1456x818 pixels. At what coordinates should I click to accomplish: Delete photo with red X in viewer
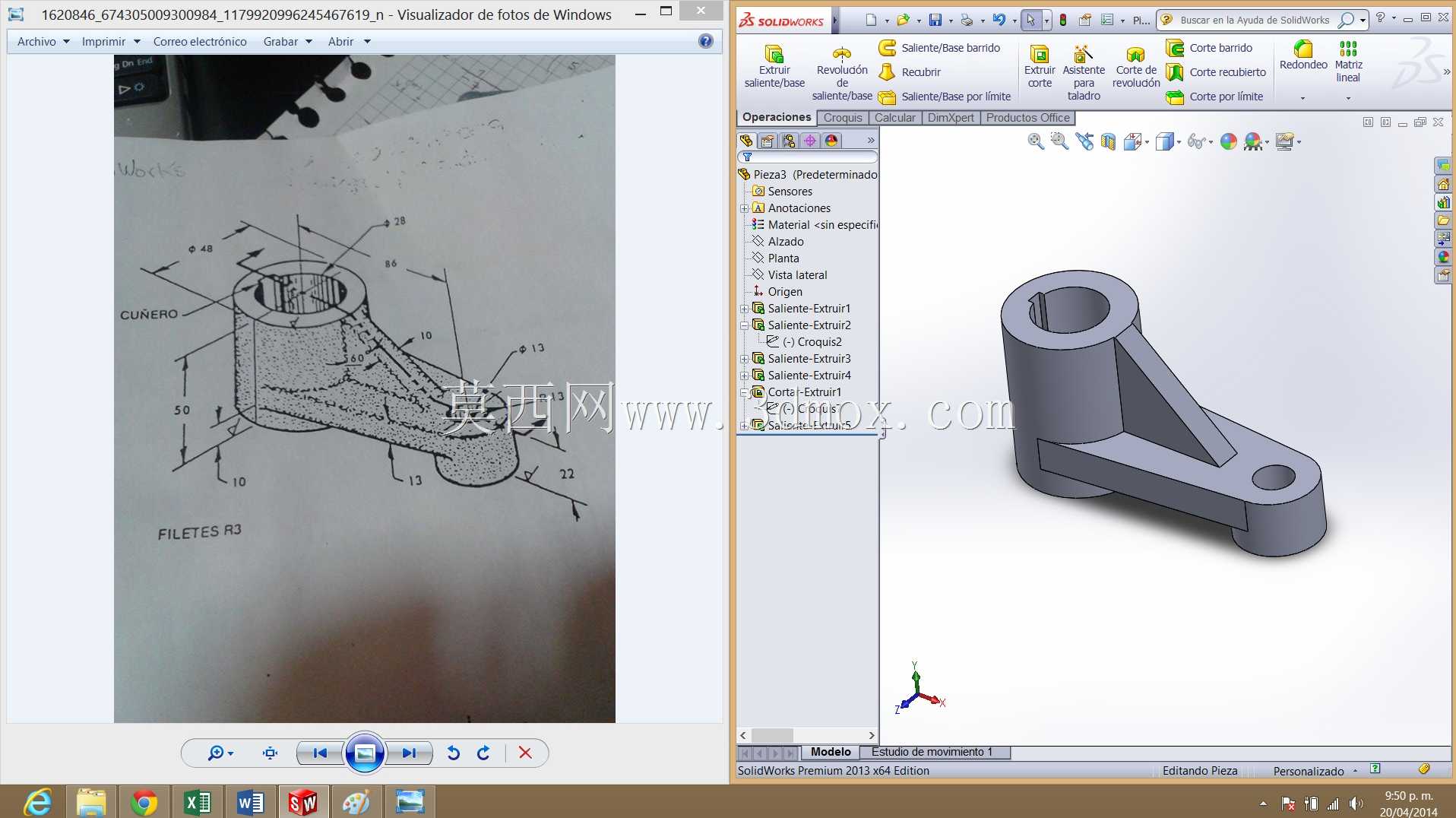coord(525,753)
